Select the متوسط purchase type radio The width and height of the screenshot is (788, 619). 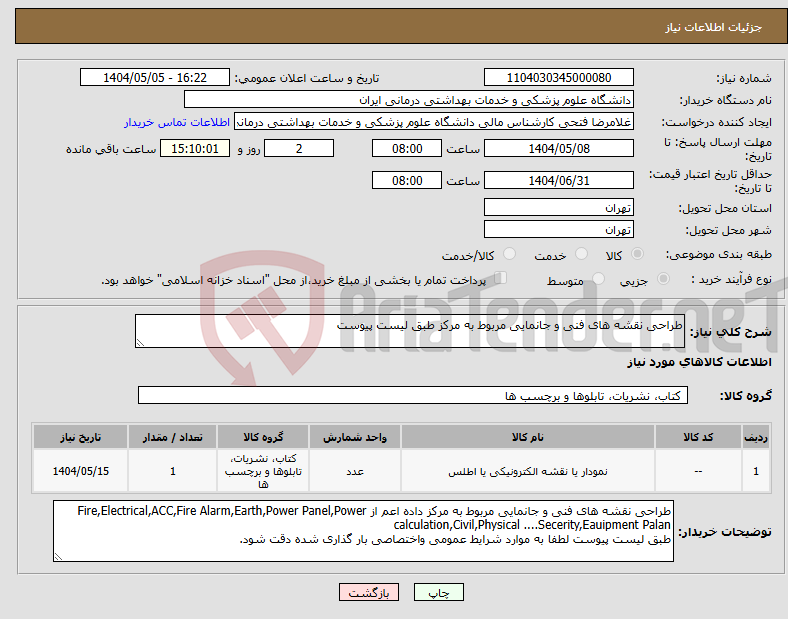(598, 278)
